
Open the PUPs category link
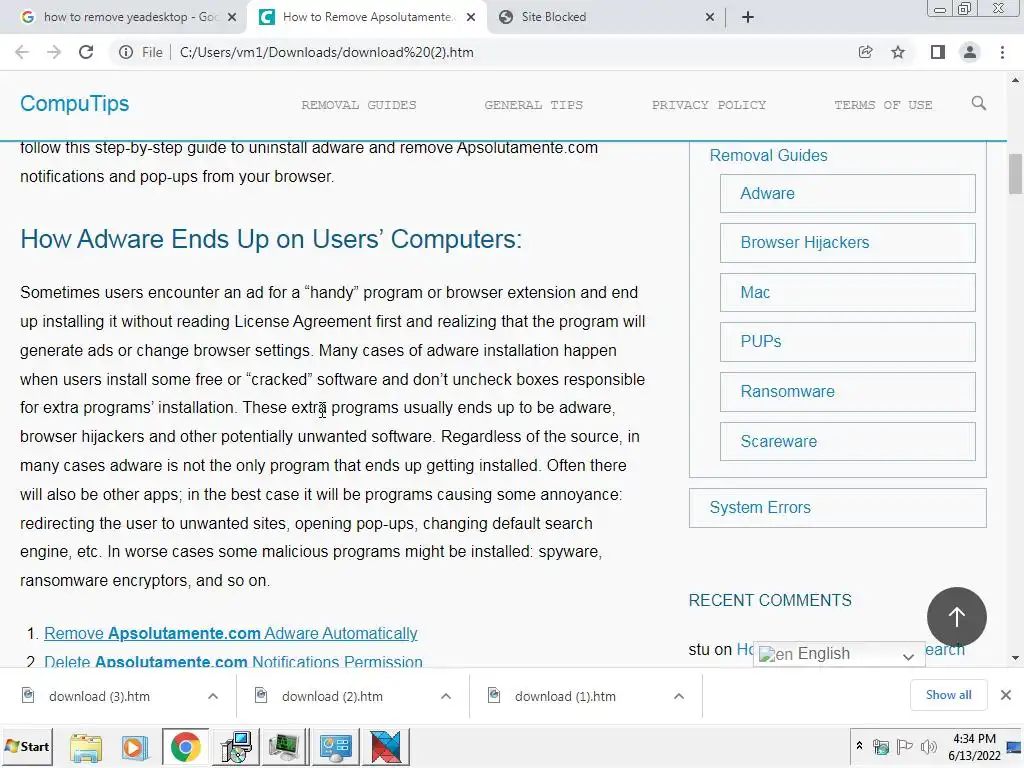(x=848, y=342)
